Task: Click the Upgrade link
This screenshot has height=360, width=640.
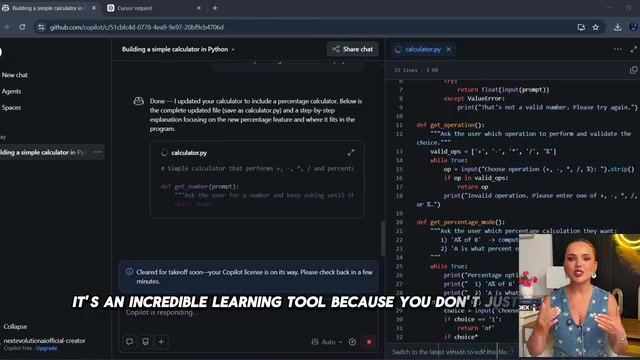Action: (47, 348)
